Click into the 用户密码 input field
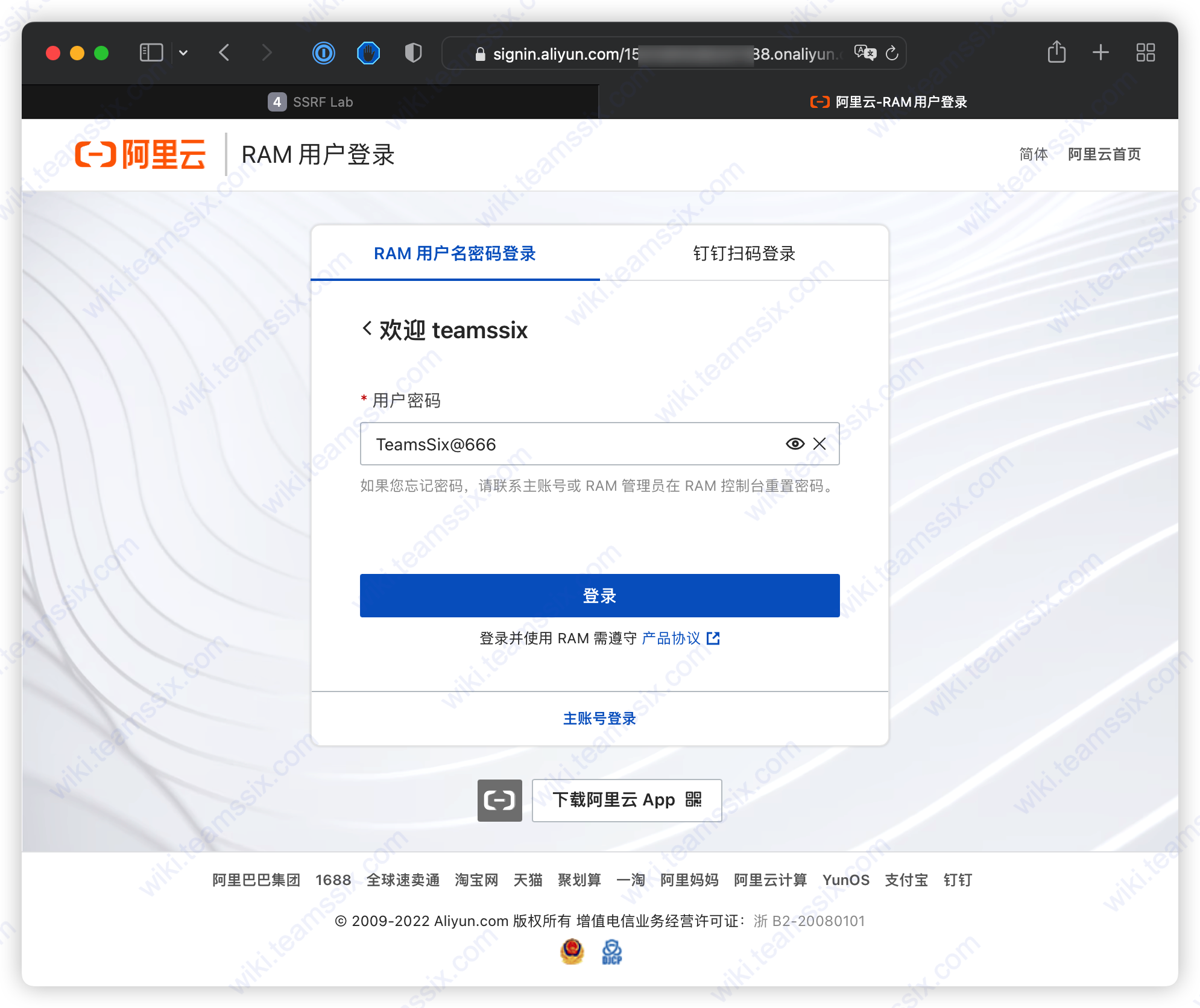Viewport: 1200px width, 1008px height. 567,444
